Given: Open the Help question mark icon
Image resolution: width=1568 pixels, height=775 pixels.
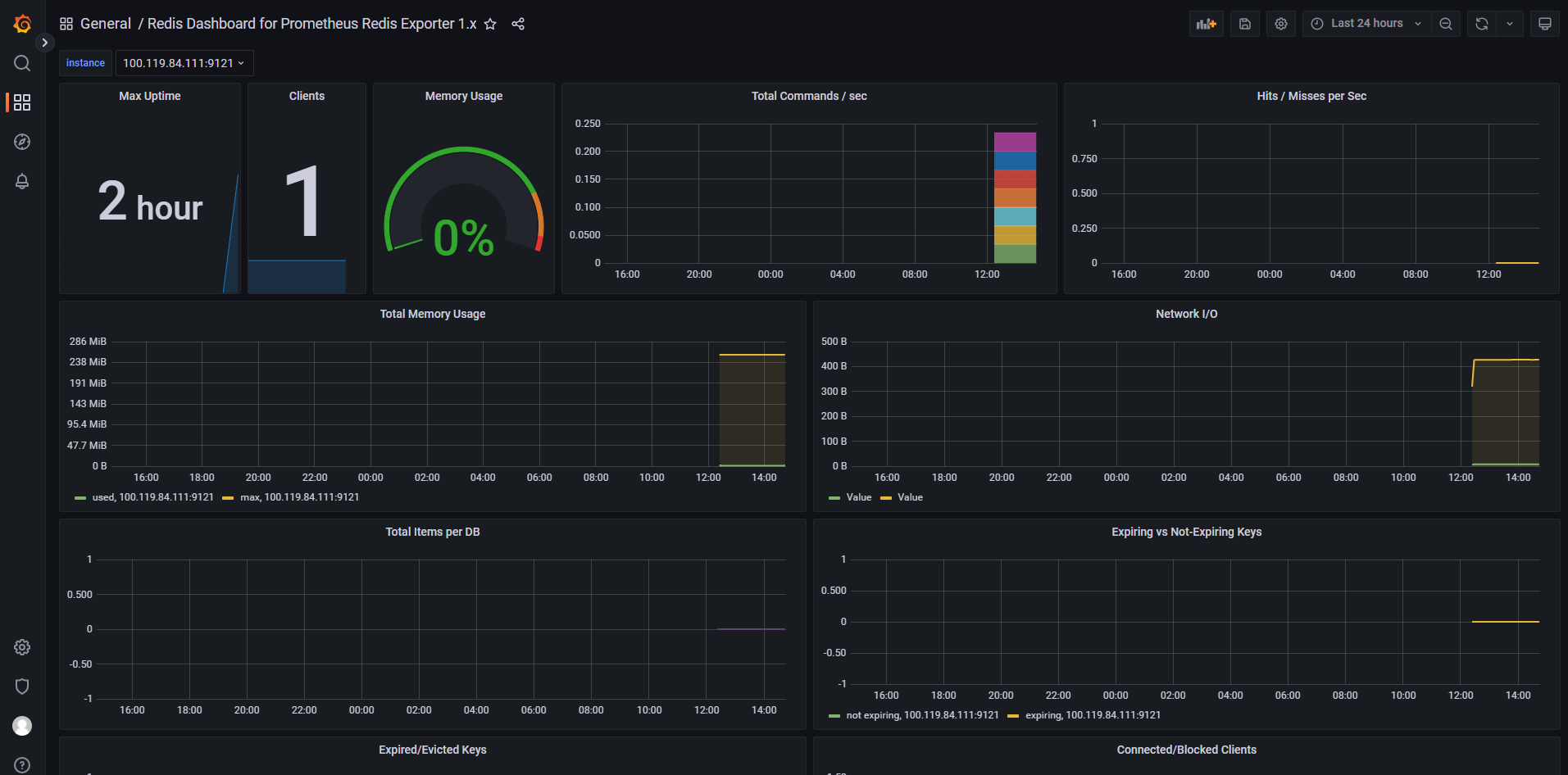Looking at the screenshot, I should [x=22, y=765].
